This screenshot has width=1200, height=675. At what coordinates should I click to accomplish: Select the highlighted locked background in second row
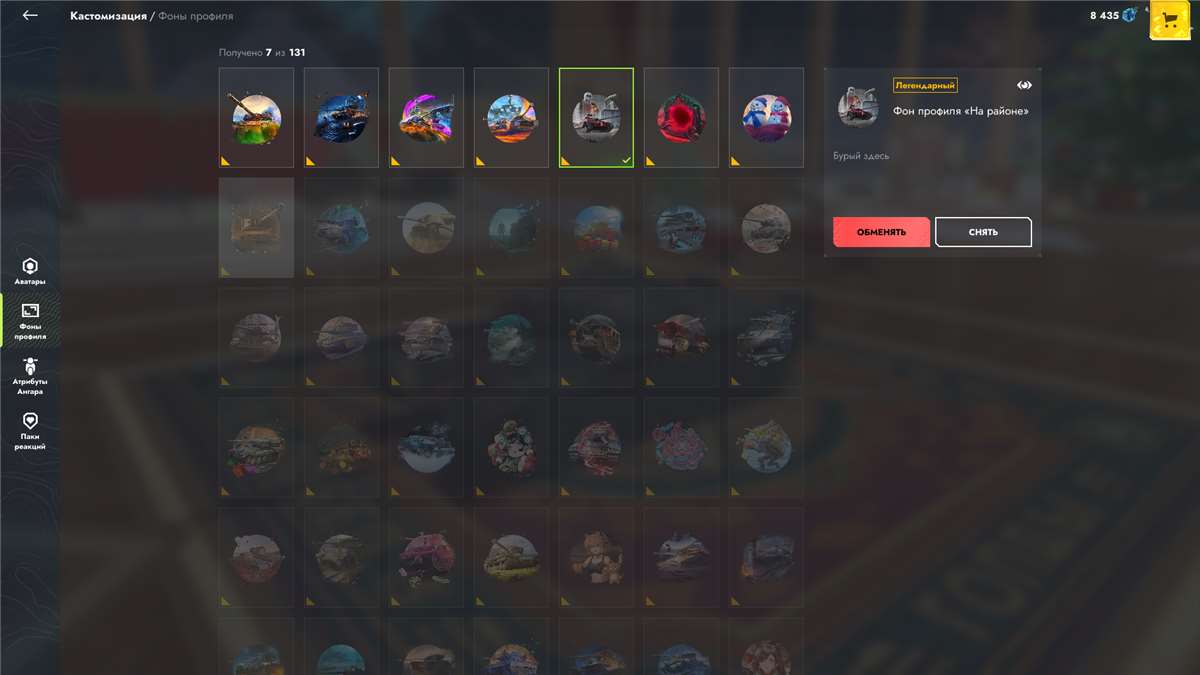pyautogui.click(x=256, y=227)
